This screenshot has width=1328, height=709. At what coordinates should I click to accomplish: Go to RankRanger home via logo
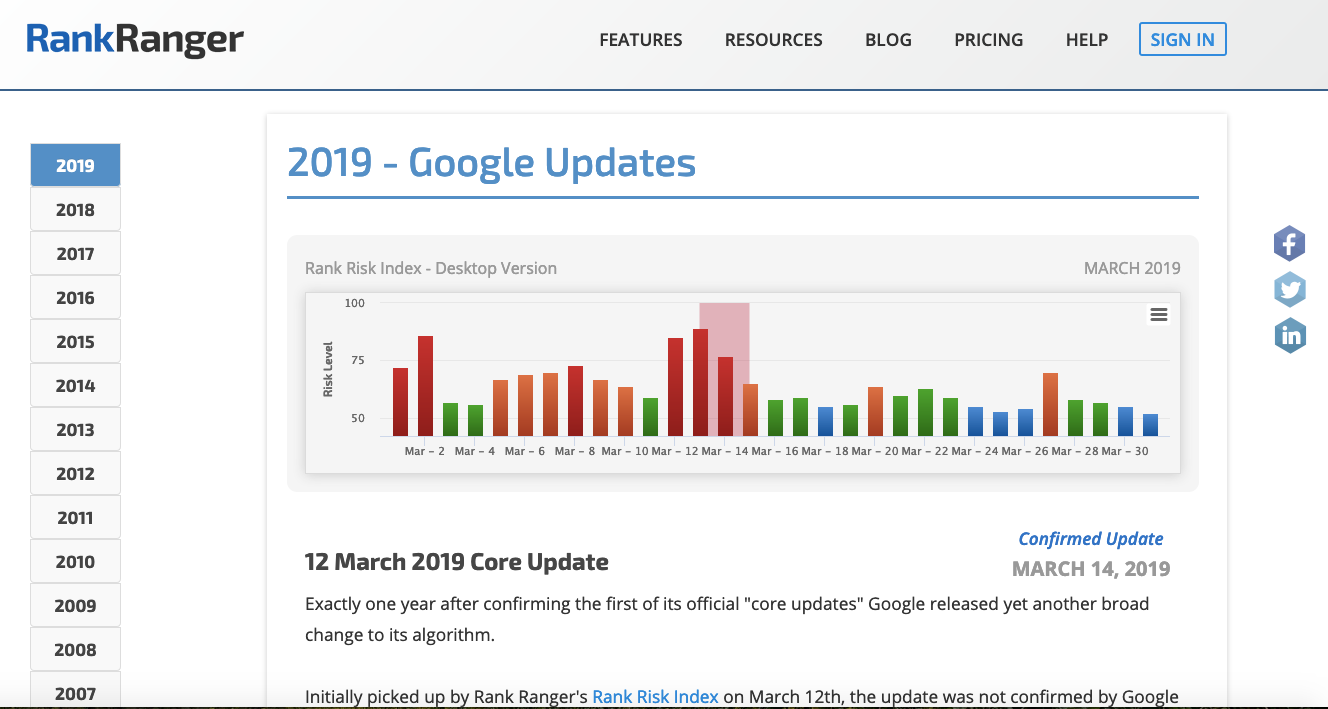point(135,40)
